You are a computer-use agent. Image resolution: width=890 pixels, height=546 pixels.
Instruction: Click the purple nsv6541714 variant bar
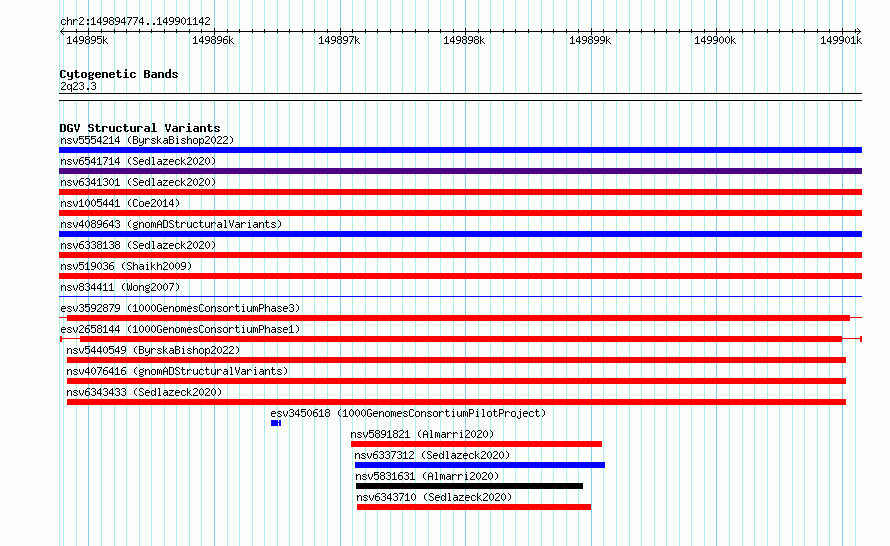point(460,171)
